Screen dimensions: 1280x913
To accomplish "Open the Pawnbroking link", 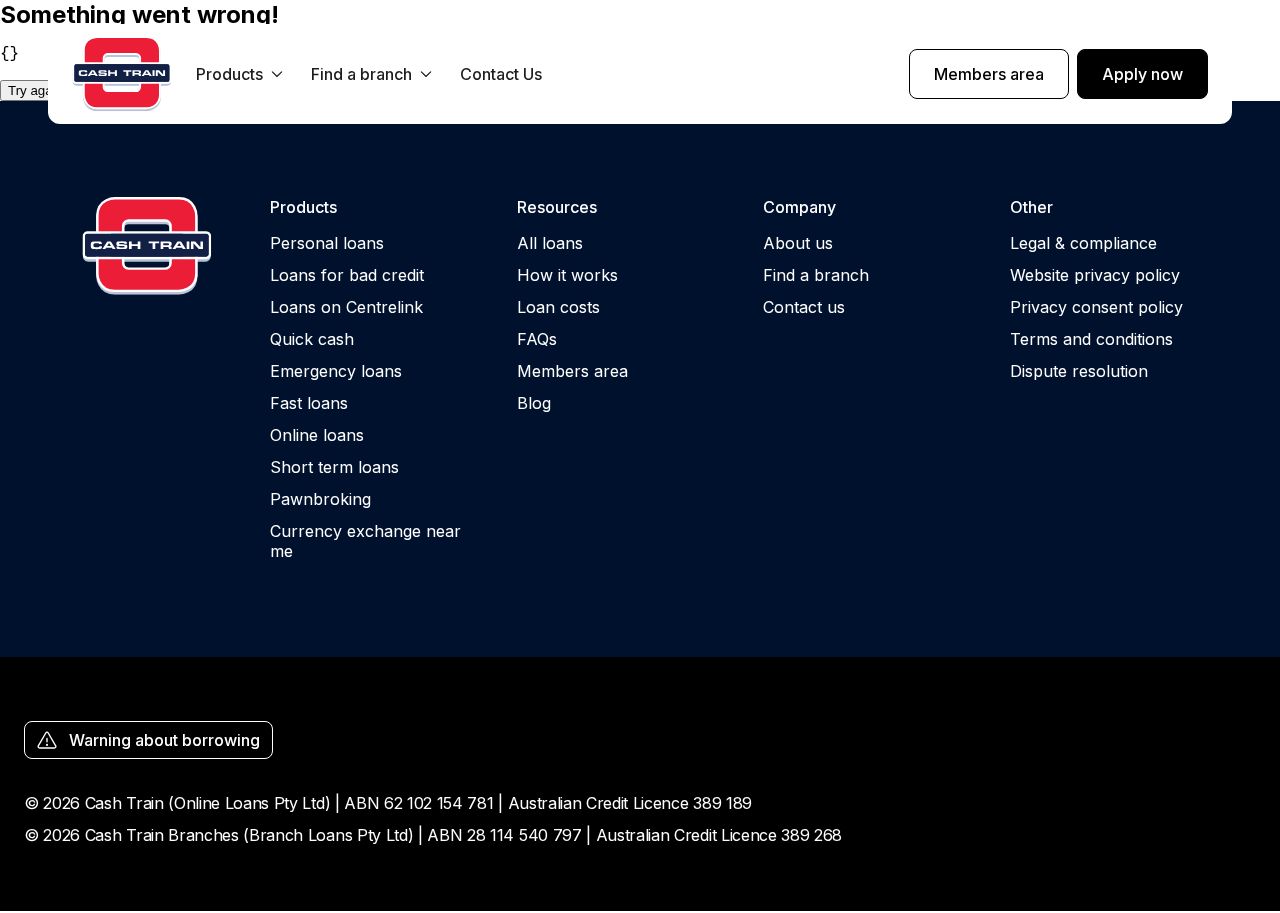I will click(x=320, y=499).
